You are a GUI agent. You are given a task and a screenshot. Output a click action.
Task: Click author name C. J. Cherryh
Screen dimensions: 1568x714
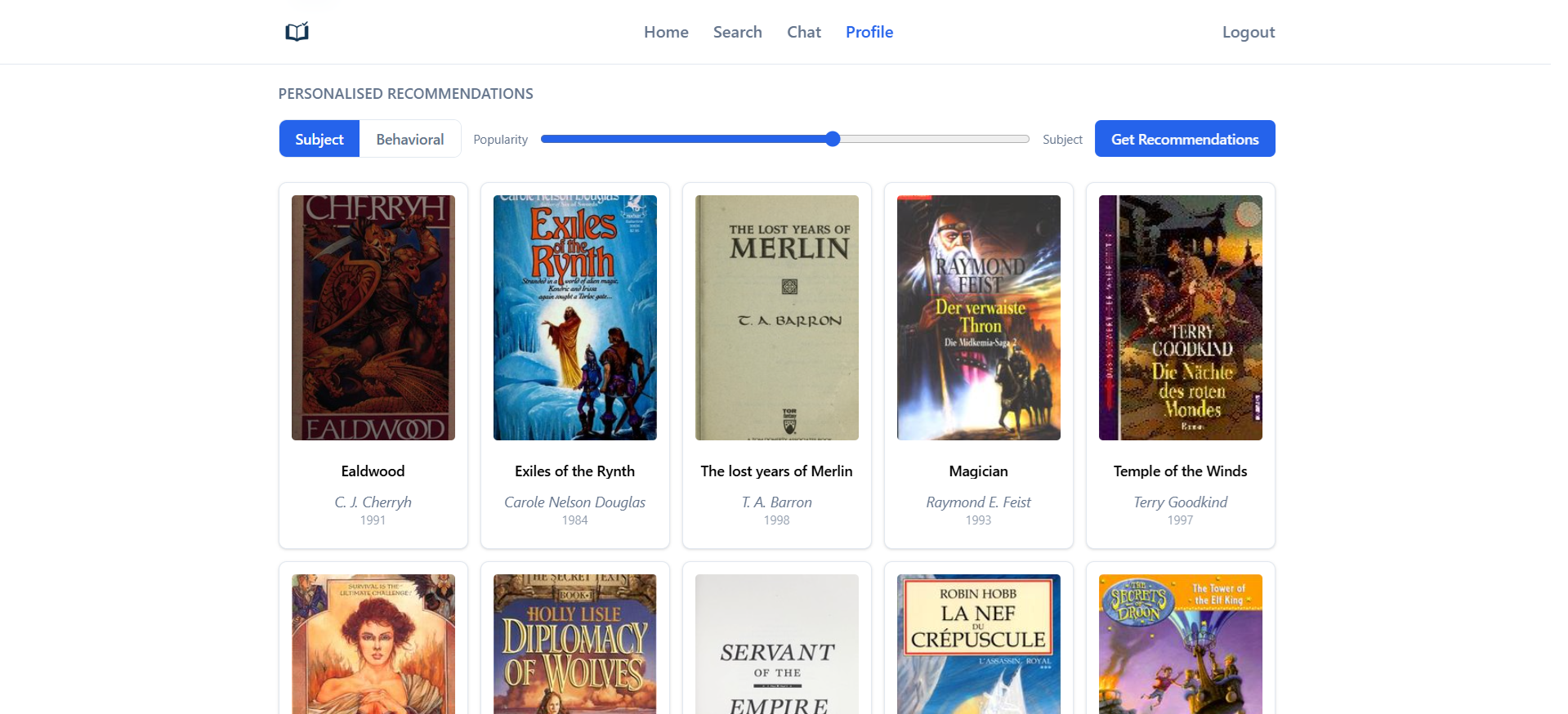373,502
